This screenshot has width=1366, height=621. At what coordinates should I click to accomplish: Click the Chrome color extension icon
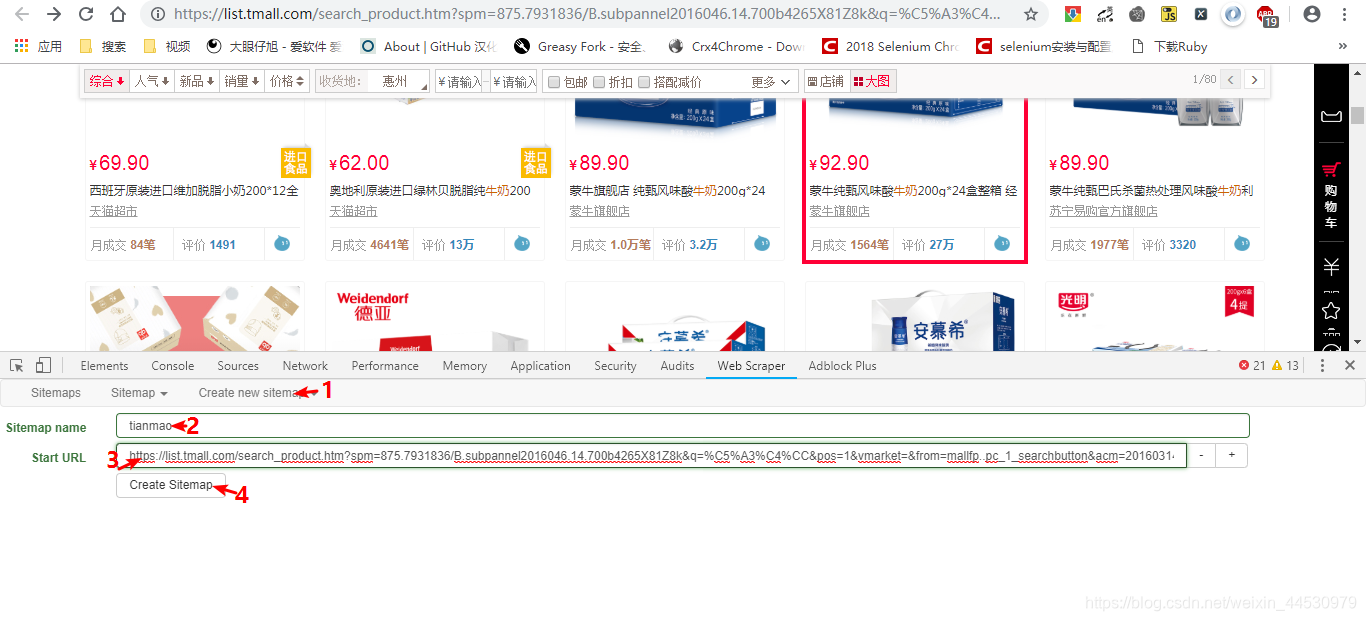(1072, 14)
